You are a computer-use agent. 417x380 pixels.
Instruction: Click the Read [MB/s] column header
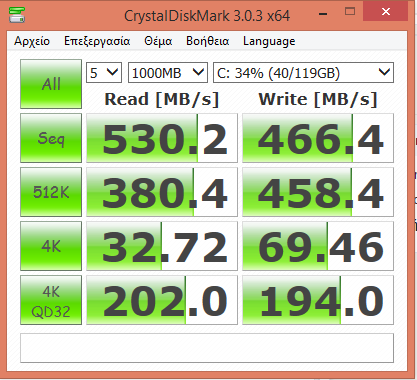tap(162, 99)
